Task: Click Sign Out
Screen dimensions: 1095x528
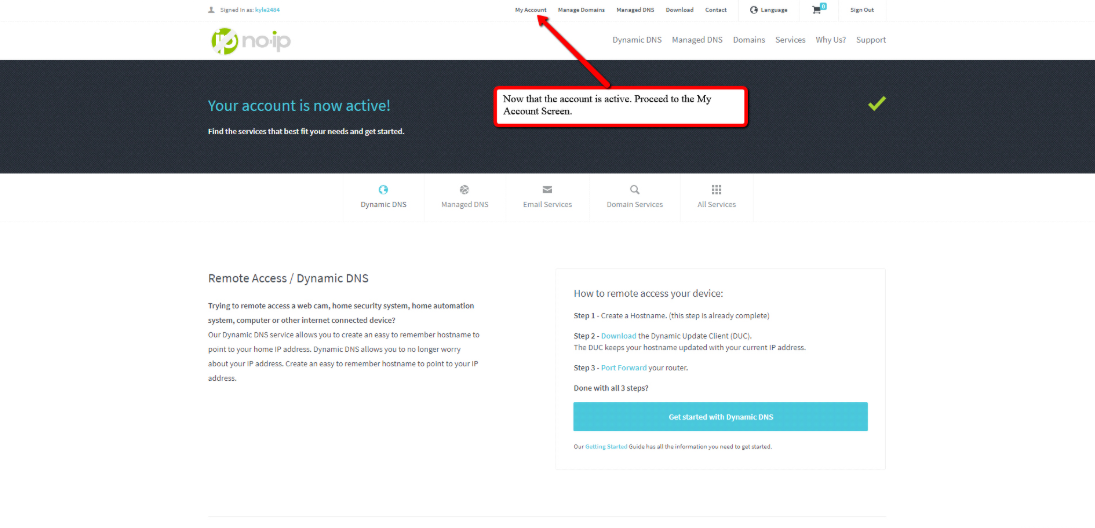Action: [x=861, y=10]
